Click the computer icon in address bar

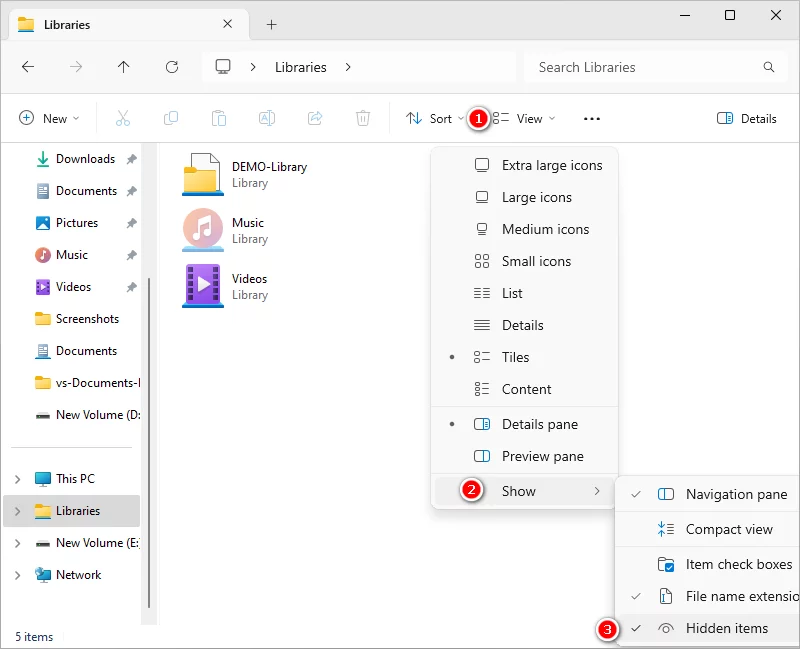click(223, 67)
